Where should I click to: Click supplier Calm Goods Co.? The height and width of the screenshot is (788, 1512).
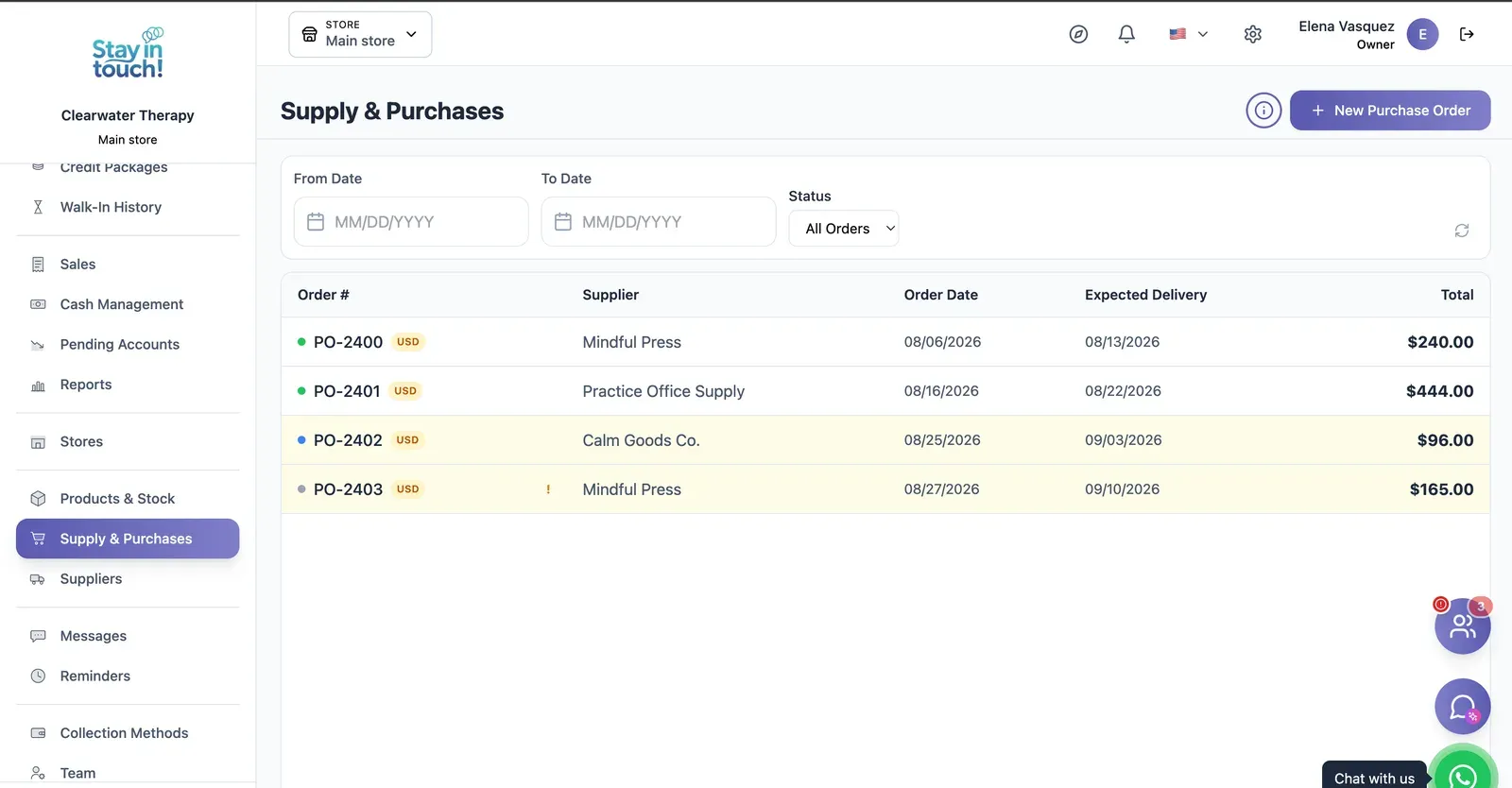point(641,440)
